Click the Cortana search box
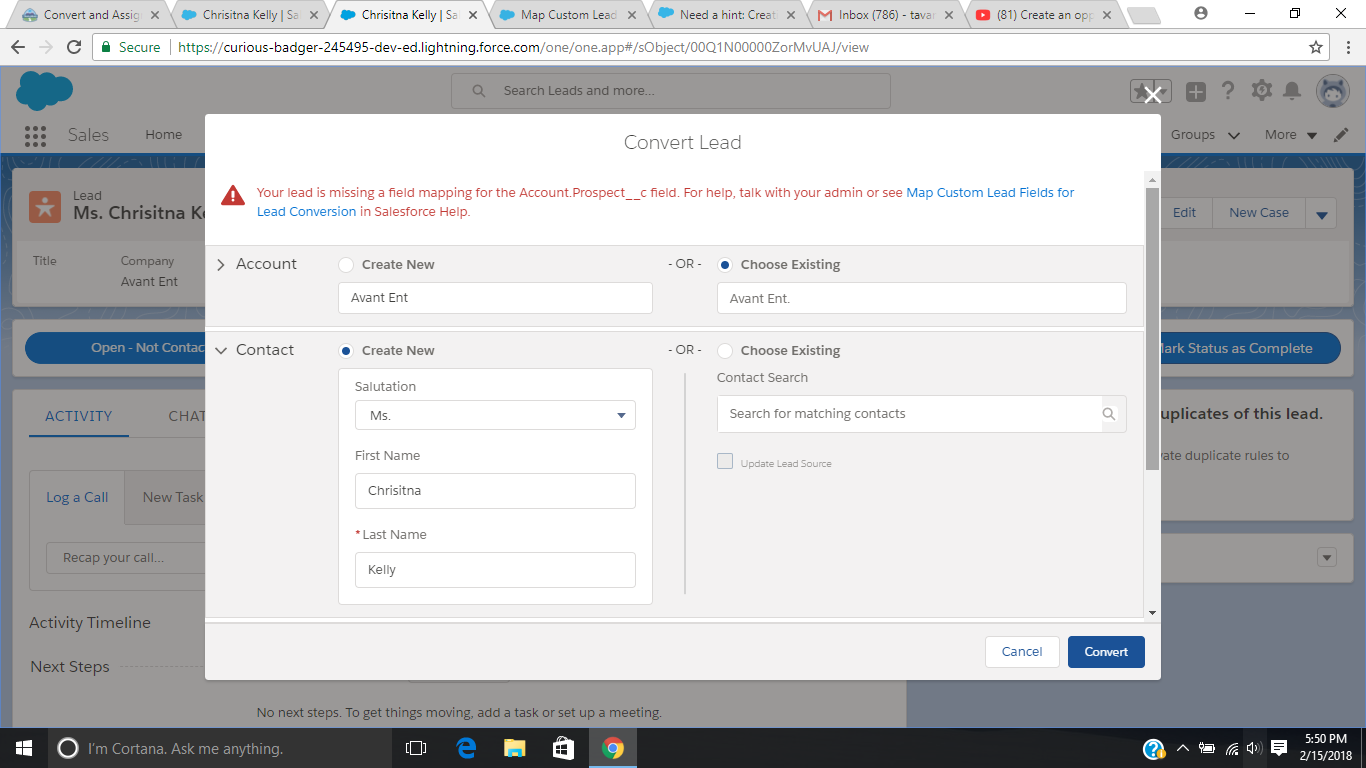This screenshot has height=768, width=1366. 220,748
